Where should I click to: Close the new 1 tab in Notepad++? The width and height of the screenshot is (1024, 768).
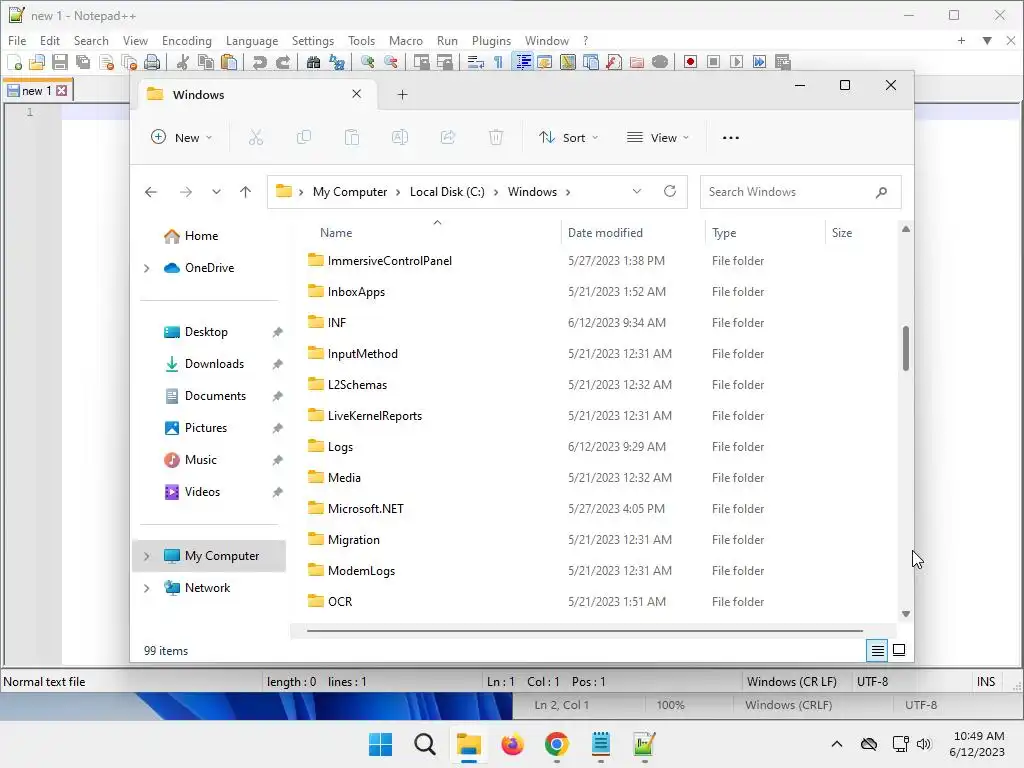61,91
